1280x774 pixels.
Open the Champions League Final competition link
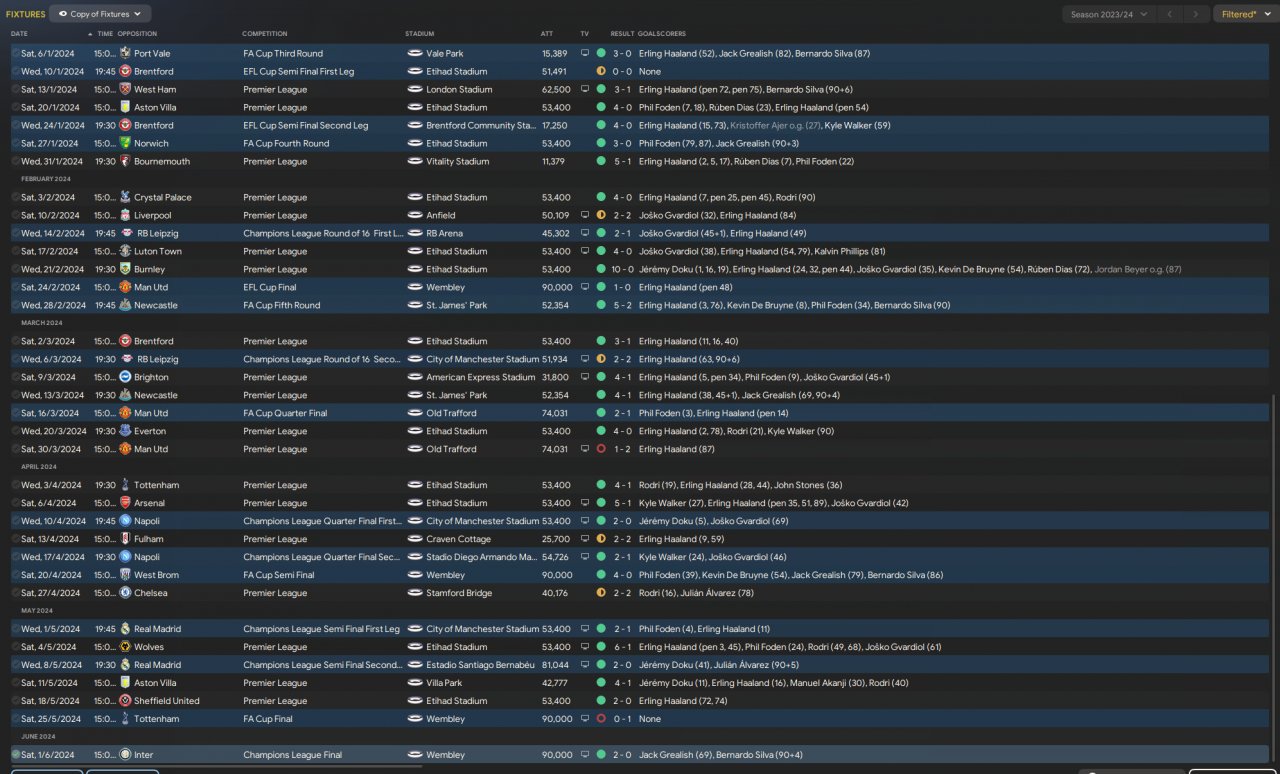pyautogui.click(x=294, y=755)
